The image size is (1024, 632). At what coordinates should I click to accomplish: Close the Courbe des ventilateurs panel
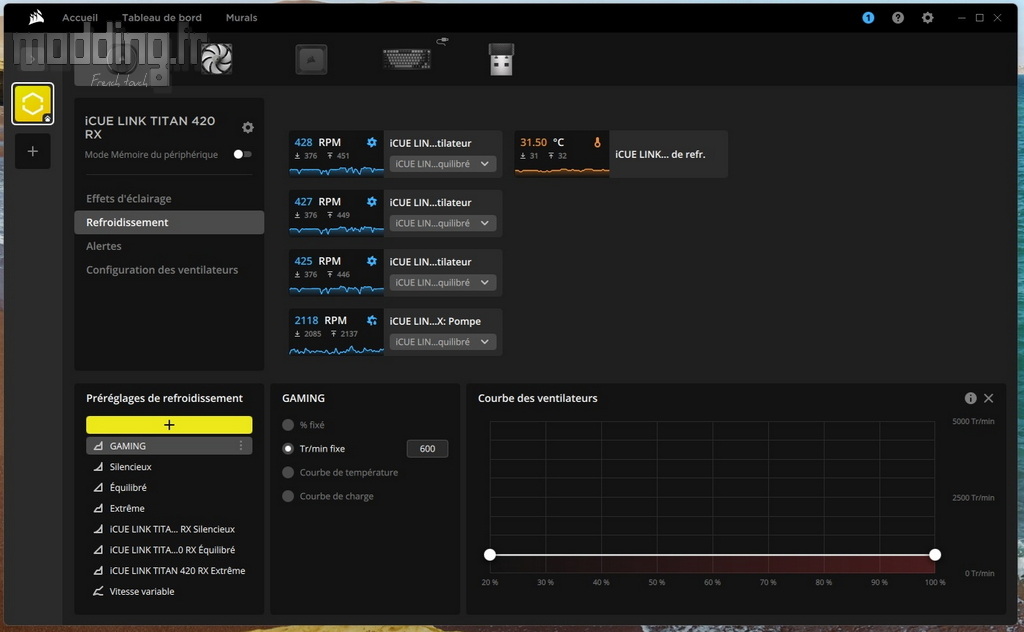coord(989,398)
